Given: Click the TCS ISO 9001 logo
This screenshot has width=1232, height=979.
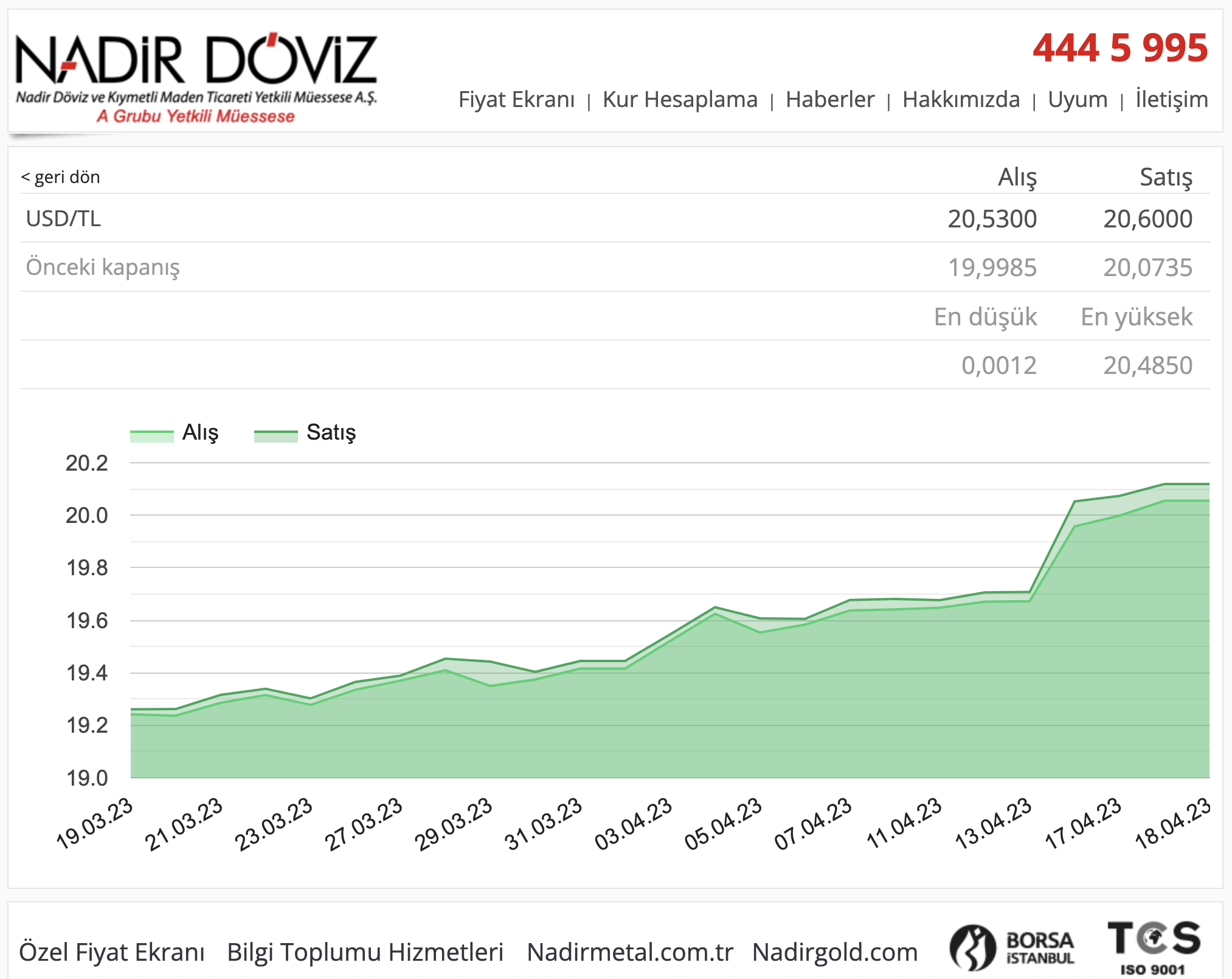Looking at the screenshot, I should coord(1154,947).
